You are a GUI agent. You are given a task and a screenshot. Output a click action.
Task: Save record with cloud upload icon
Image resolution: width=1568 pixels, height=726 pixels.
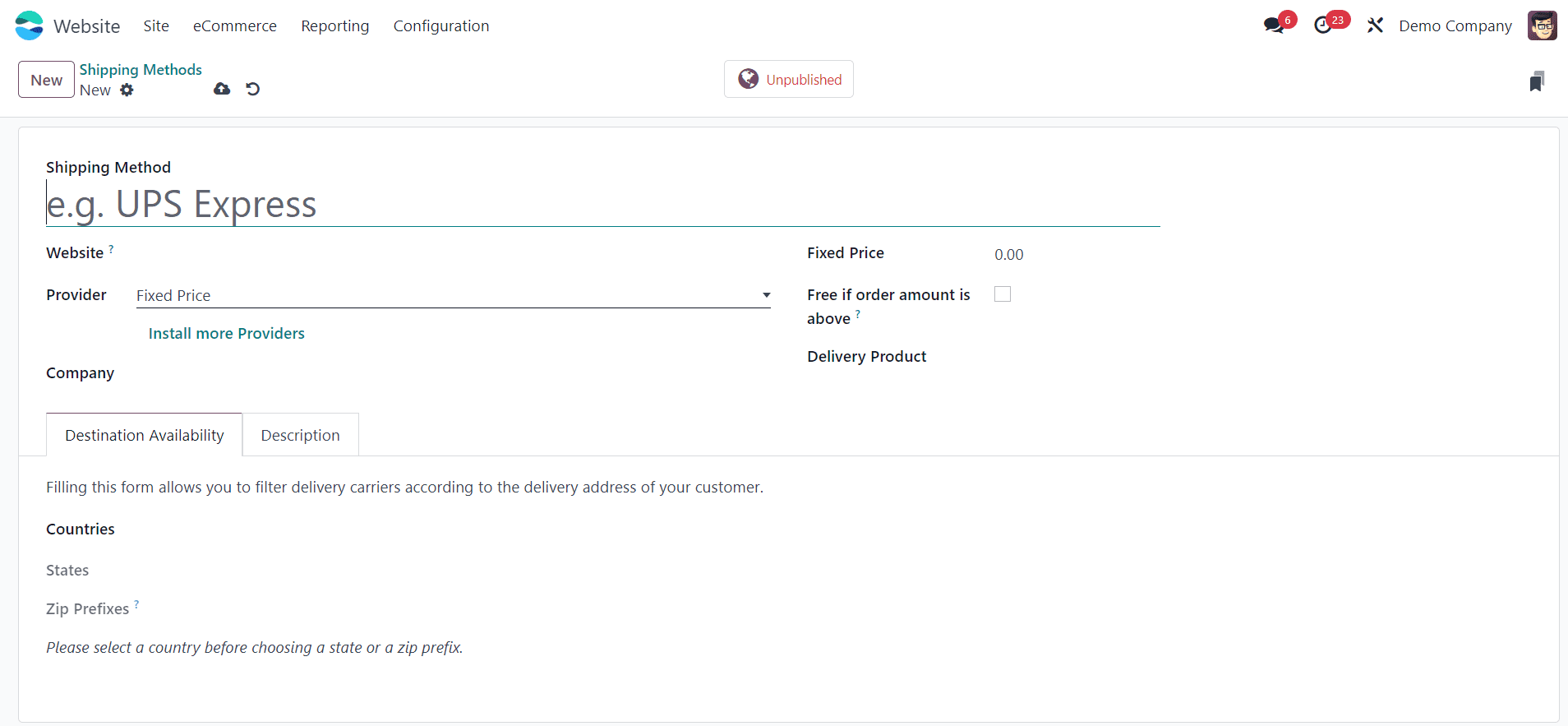coord(222,89)
